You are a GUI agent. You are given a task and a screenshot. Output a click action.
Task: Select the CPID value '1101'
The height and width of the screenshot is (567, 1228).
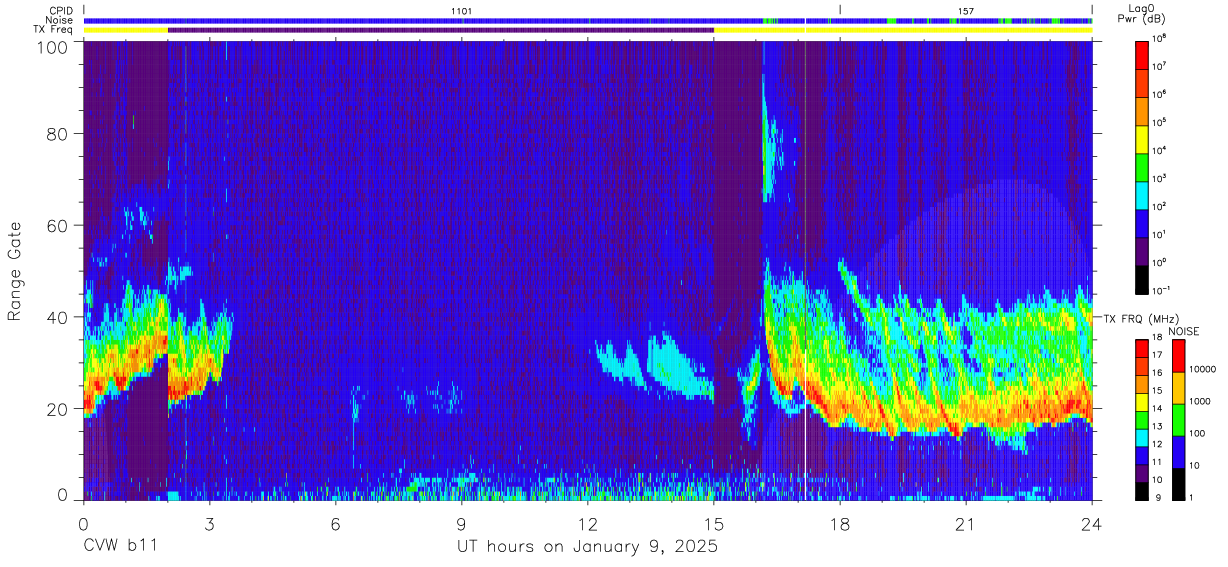click(x=461, y=10)
